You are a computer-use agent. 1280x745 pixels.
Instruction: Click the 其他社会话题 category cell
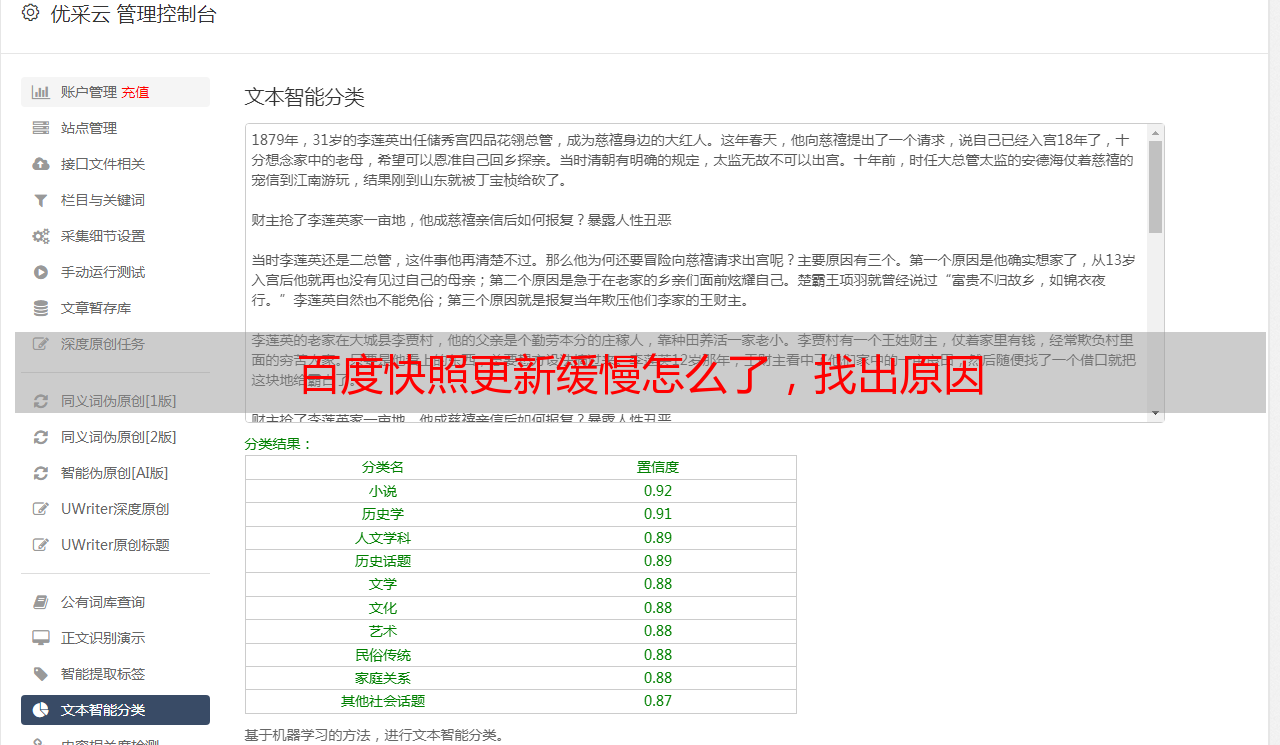click(383, 701)
